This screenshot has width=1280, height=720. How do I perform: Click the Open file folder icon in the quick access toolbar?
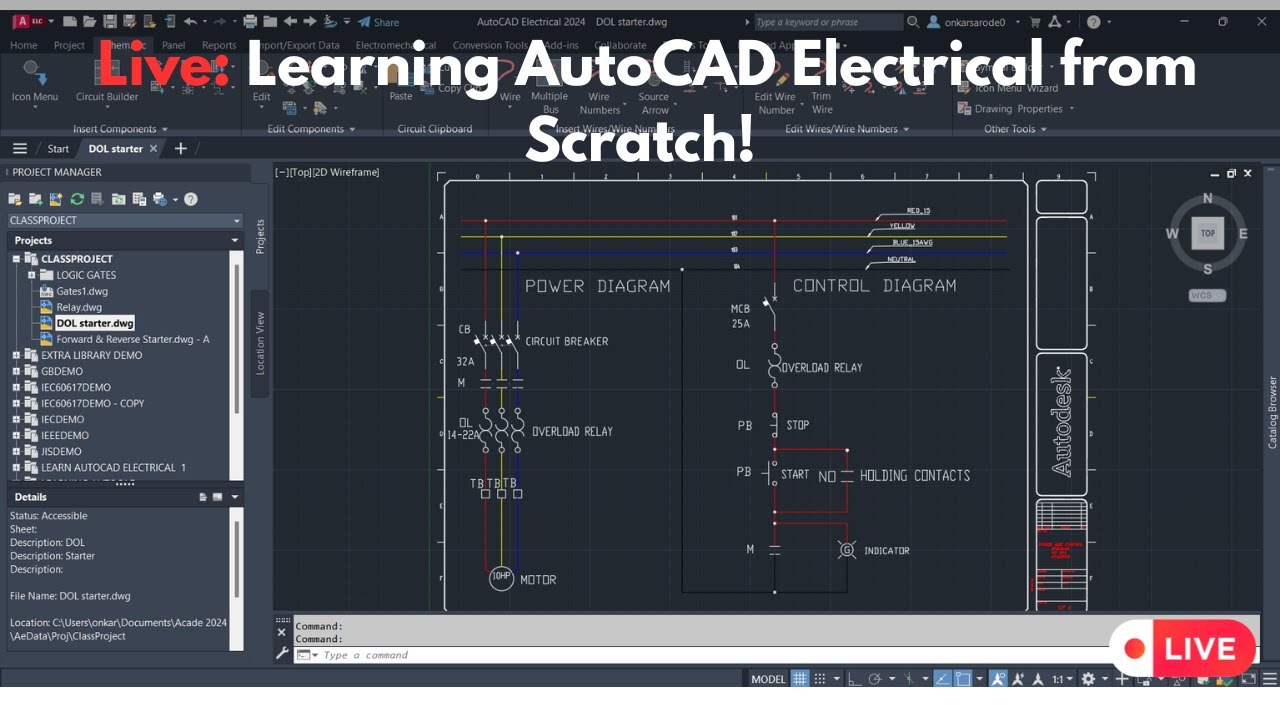90,21
